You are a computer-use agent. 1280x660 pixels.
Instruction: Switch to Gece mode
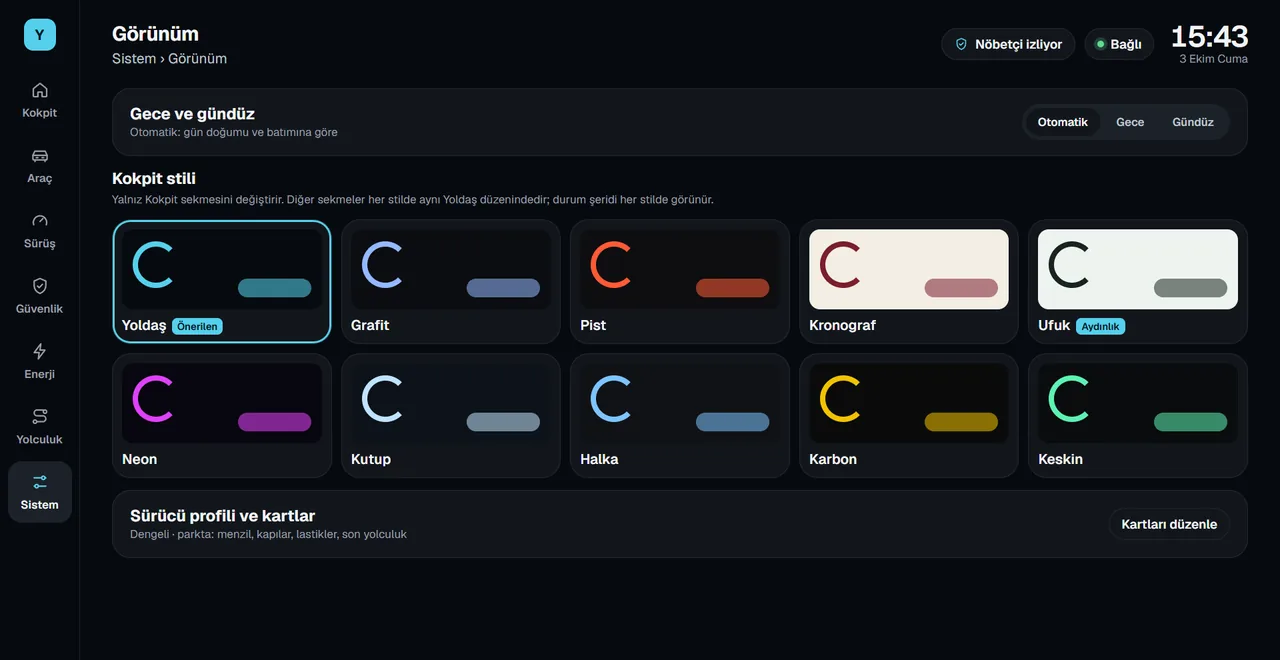[1130, 122]
